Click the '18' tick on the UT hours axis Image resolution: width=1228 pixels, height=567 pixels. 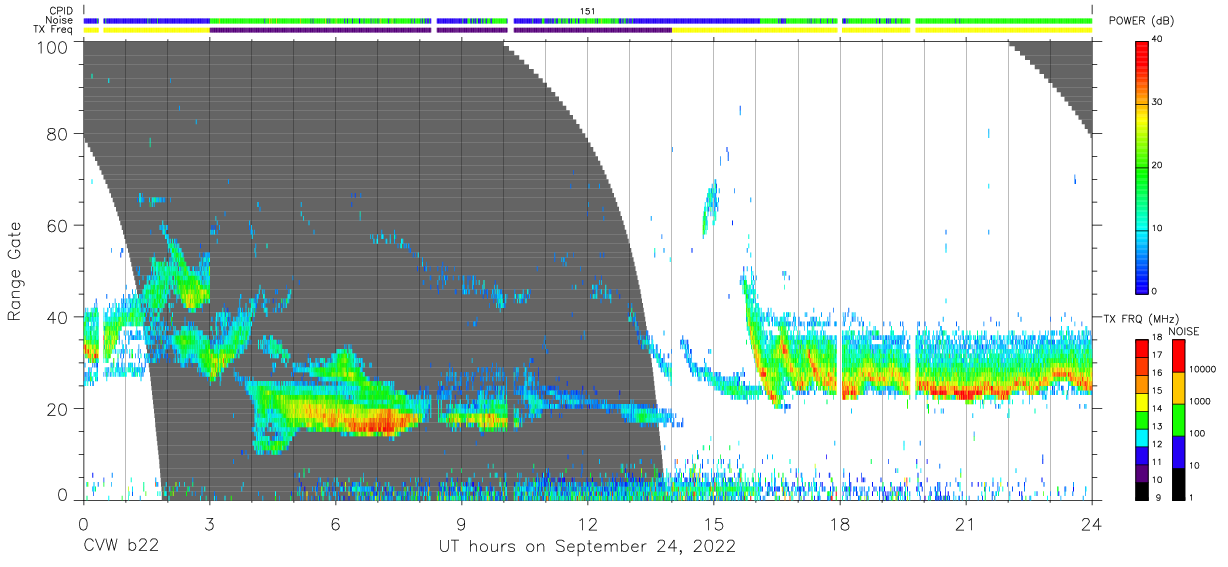(x=840, y=523)
